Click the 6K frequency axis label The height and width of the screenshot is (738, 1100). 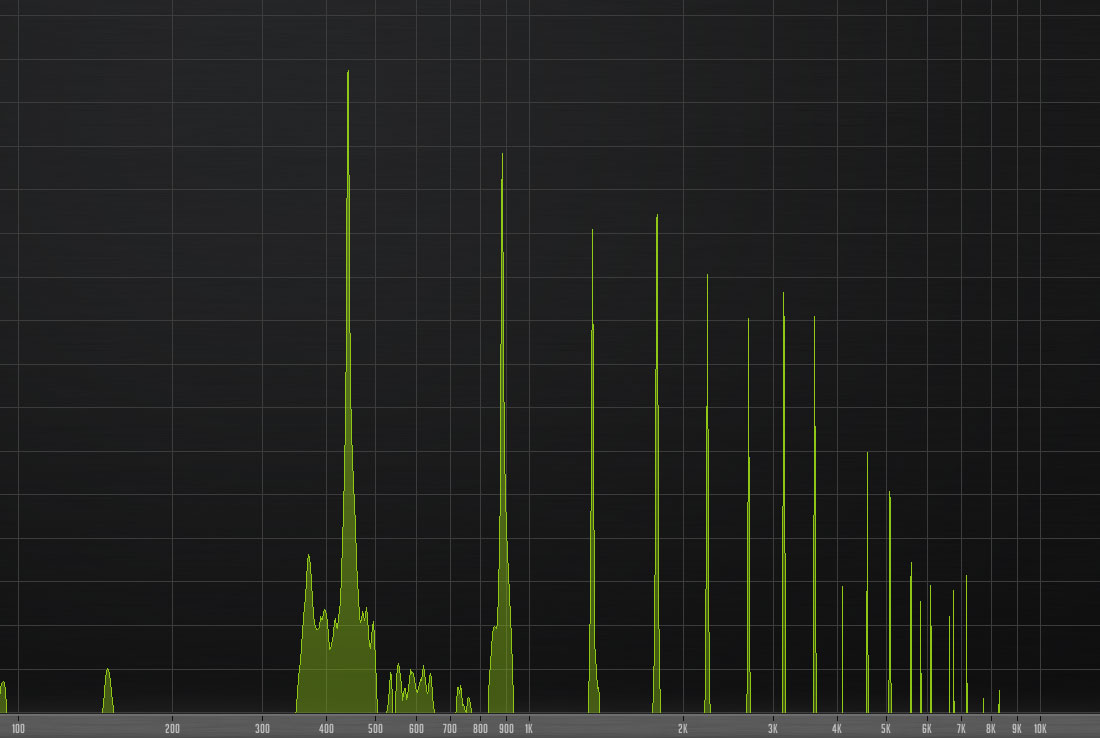point(927,729)
